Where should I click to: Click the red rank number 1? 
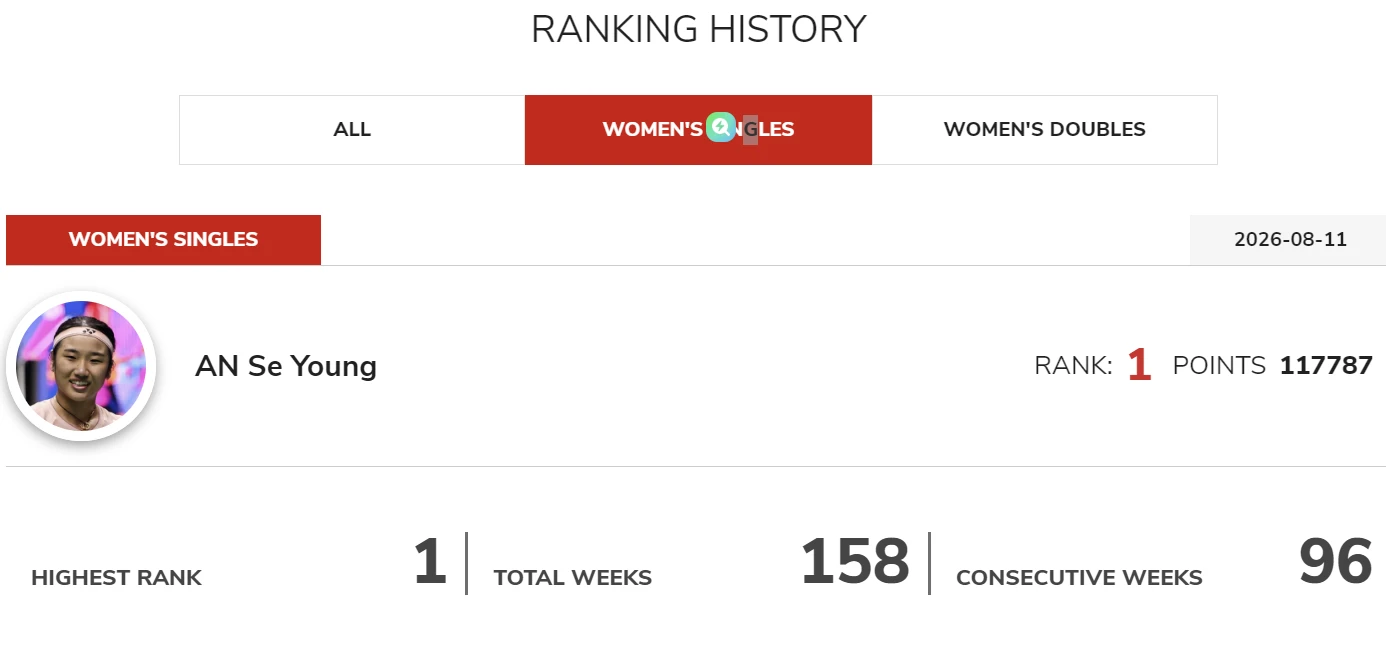[x=1139, y=366]
